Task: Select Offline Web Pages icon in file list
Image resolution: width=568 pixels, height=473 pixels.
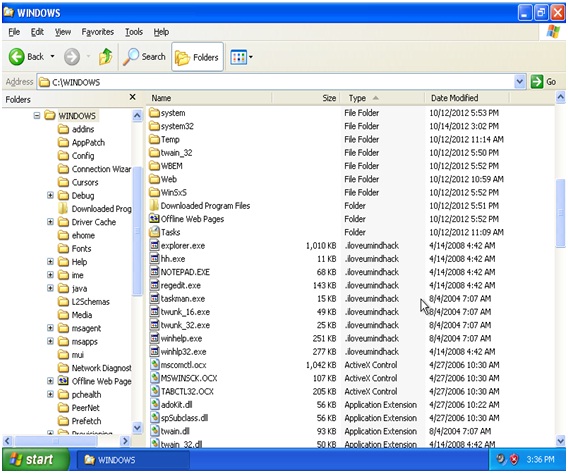Action: pyautogui.click(x=155, y=219)
